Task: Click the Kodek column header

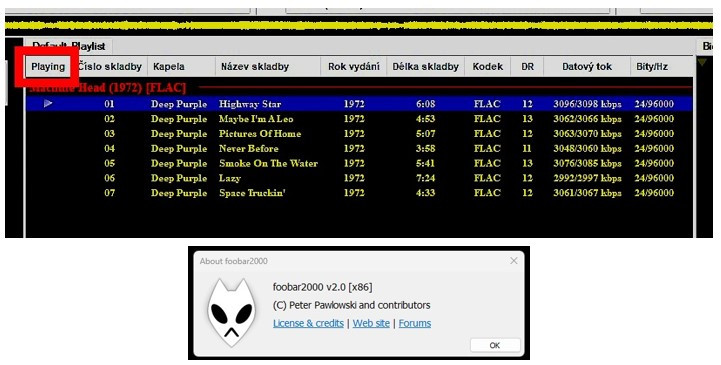Action: pos(488,67)
